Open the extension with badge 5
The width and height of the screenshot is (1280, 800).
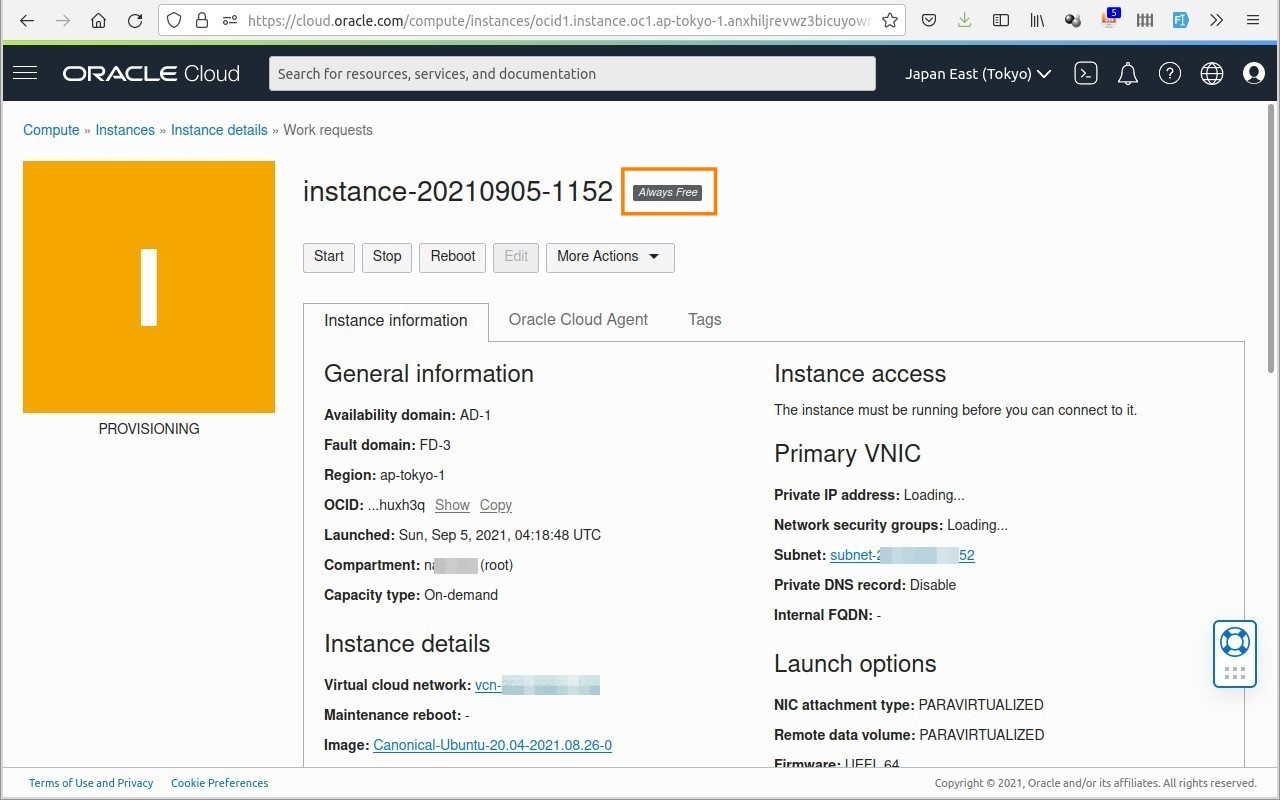(1109, 19)
